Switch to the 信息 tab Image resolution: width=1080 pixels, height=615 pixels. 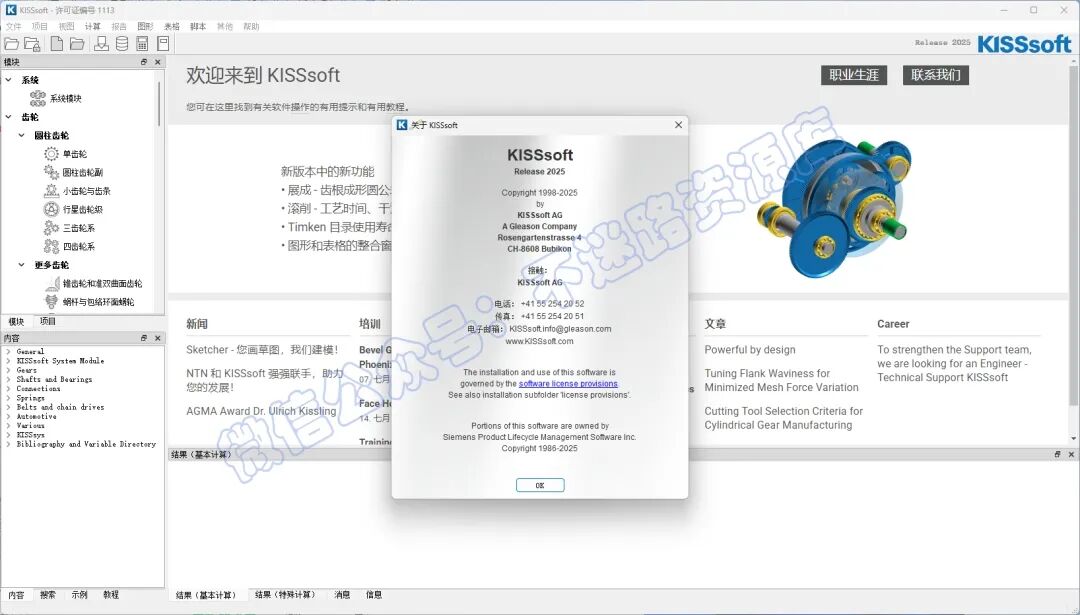(x=373, y=594)
